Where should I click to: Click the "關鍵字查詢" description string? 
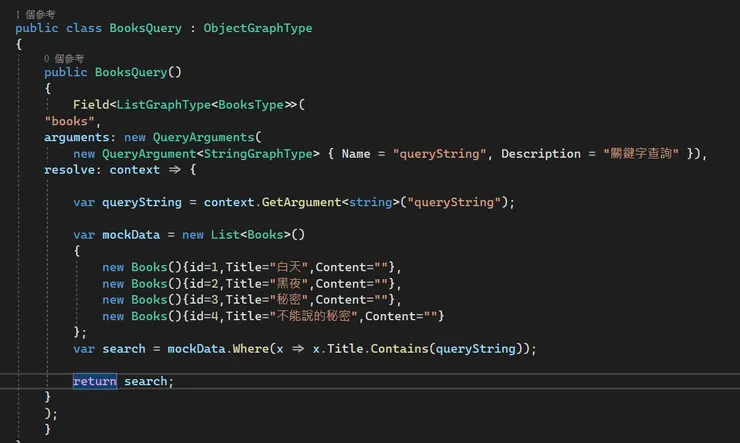(x=641, y=154)
